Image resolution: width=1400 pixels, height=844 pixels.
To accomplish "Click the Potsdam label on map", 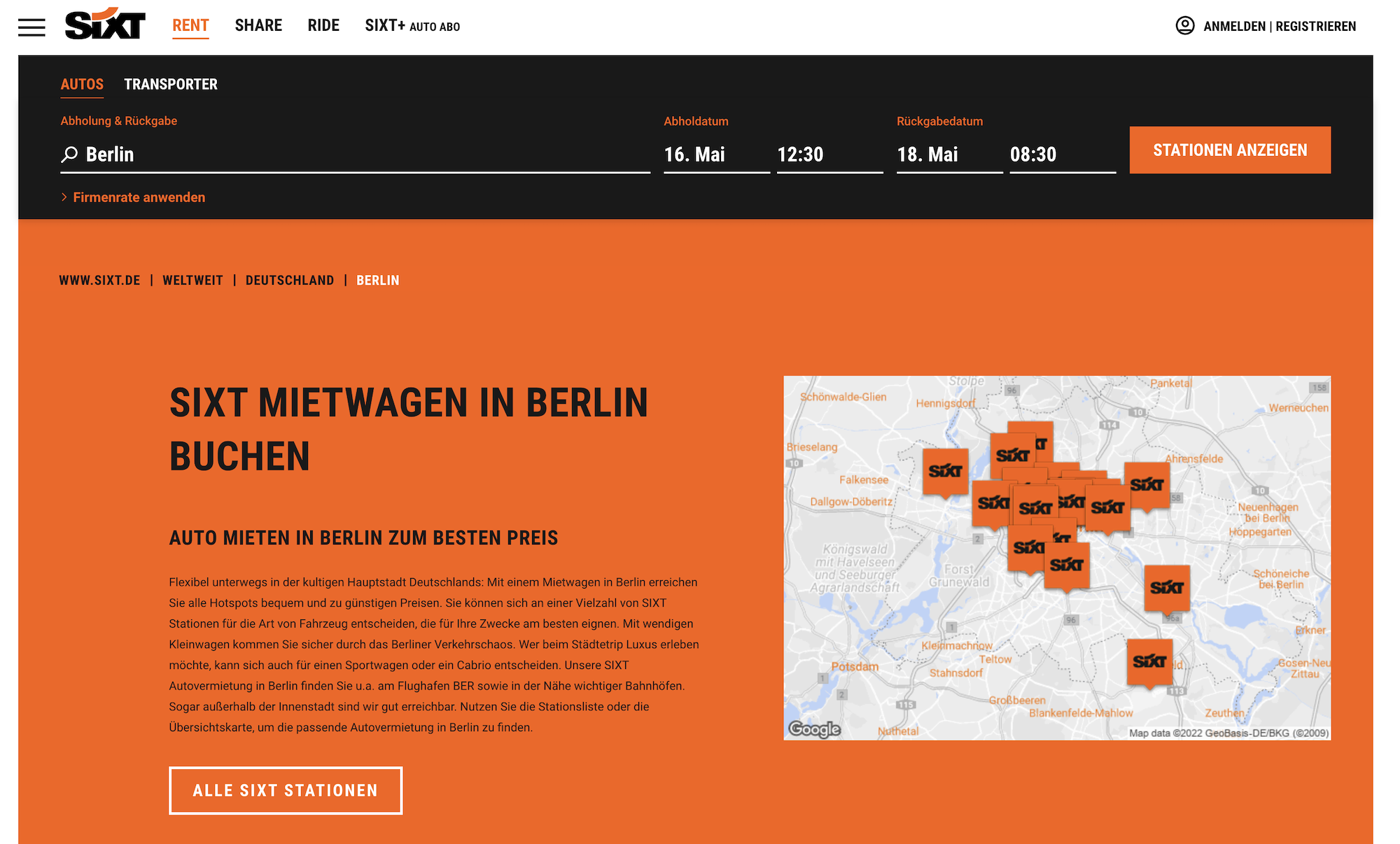I will click(855, 667).
